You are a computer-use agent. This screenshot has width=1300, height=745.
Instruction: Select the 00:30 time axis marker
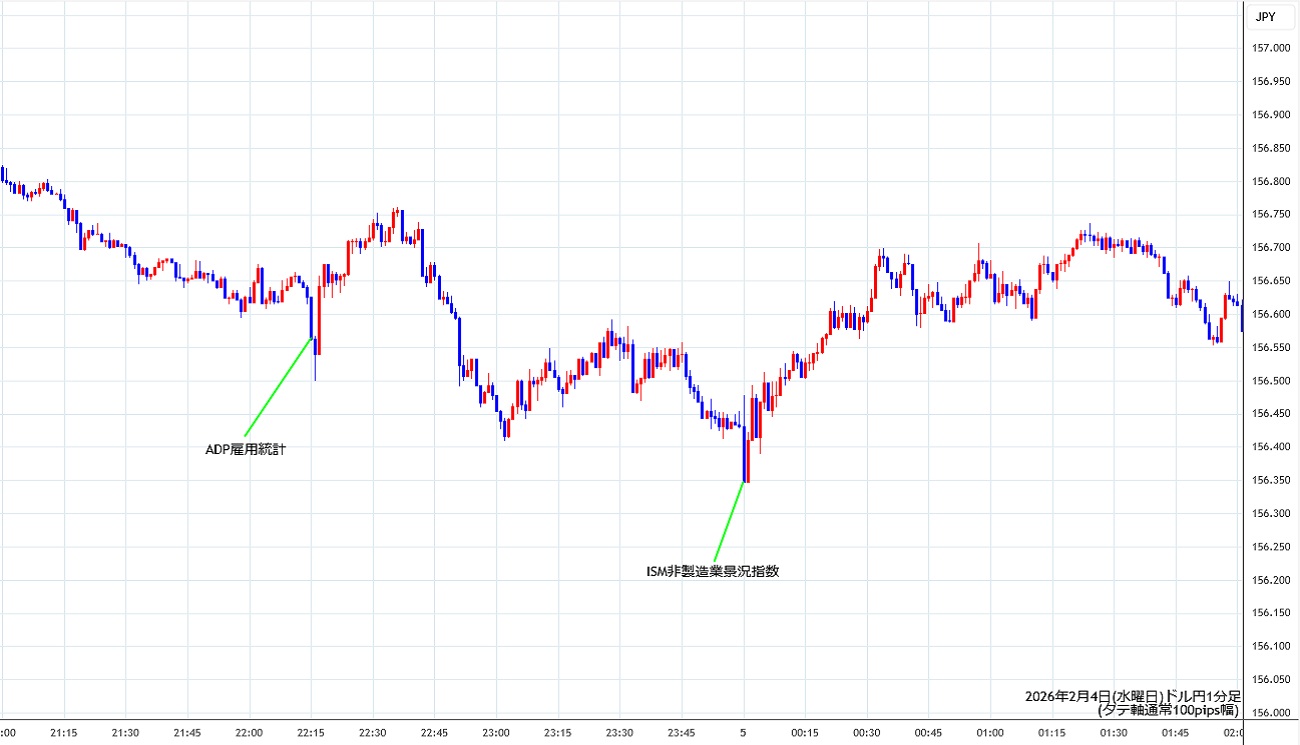click(x=866, y=733)
